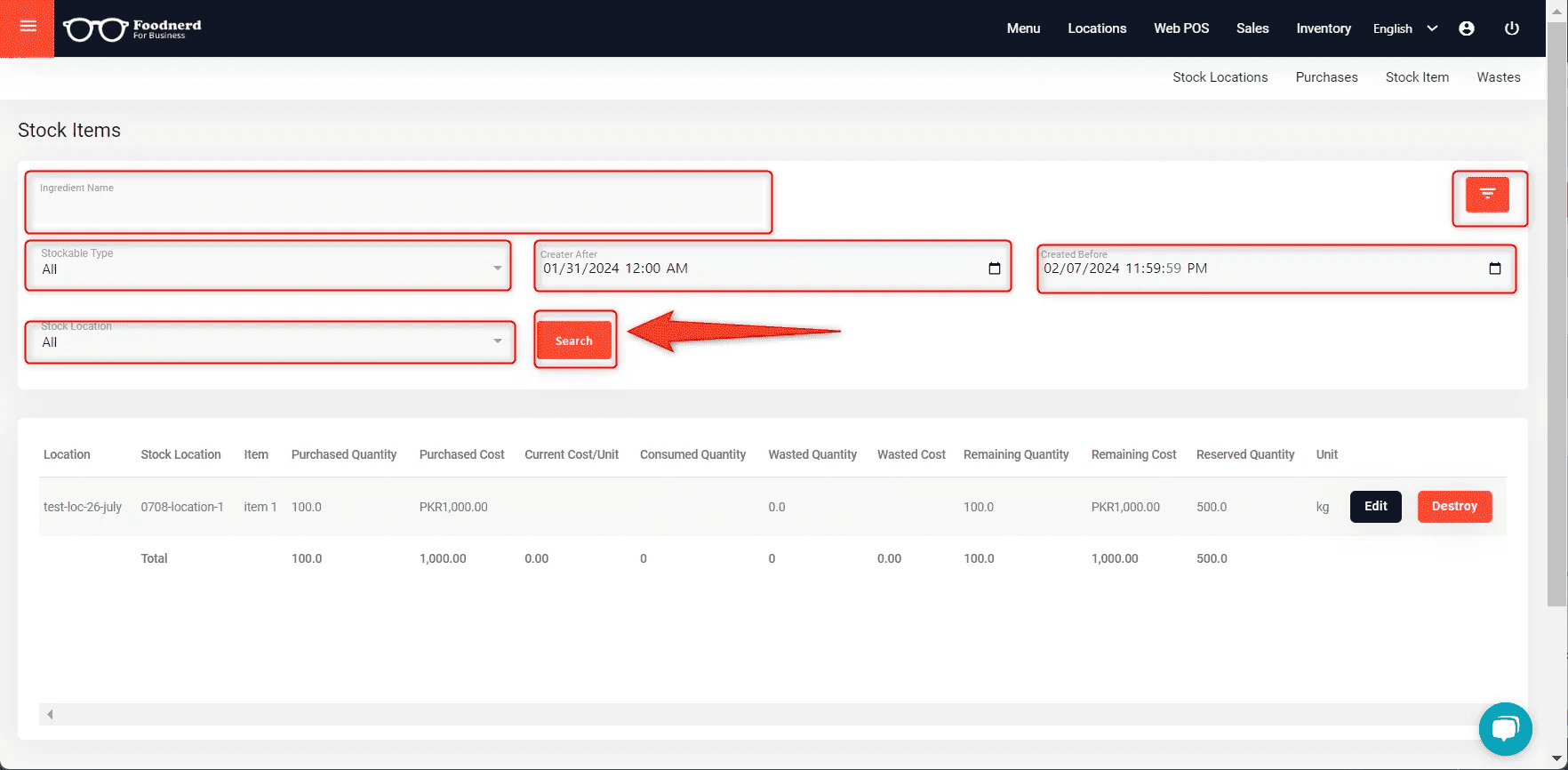Click the PKR1,000.00 purchased cost cell
The image size is (1568, 770).
(x=453, y=507)
